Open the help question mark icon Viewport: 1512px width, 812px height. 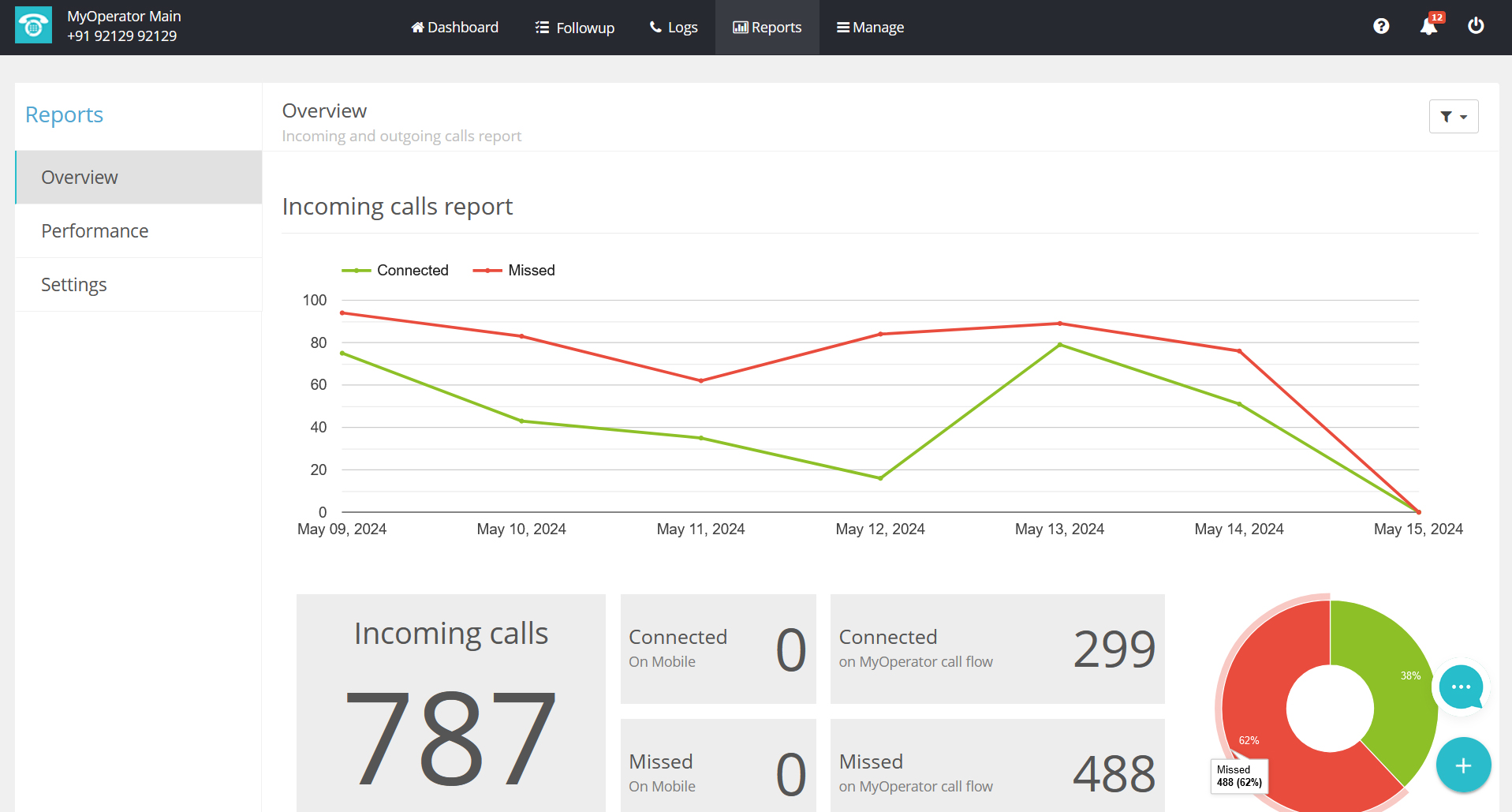point(1381,25)
